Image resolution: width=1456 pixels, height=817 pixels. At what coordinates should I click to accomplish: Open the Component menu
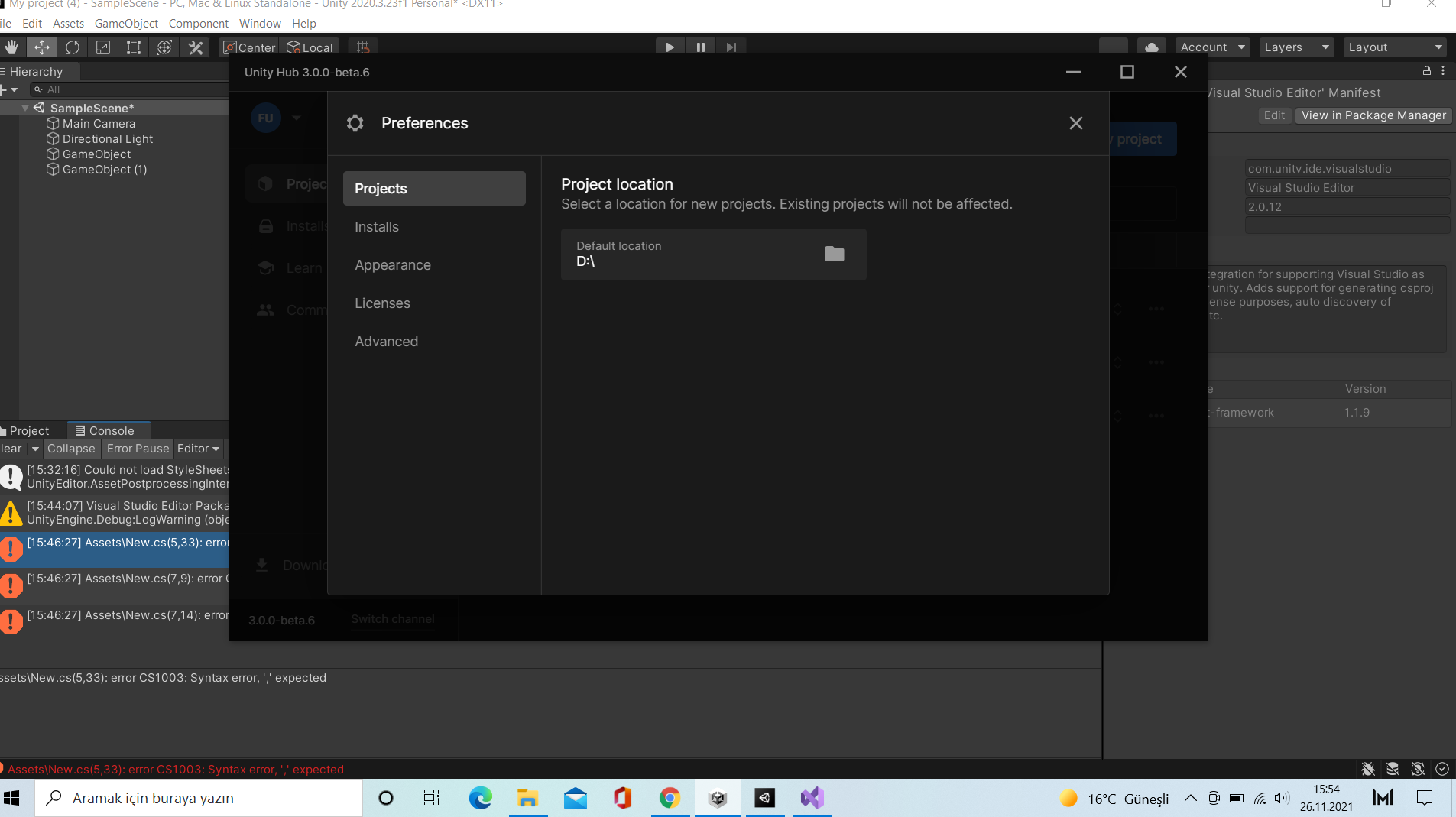(199, 24)
